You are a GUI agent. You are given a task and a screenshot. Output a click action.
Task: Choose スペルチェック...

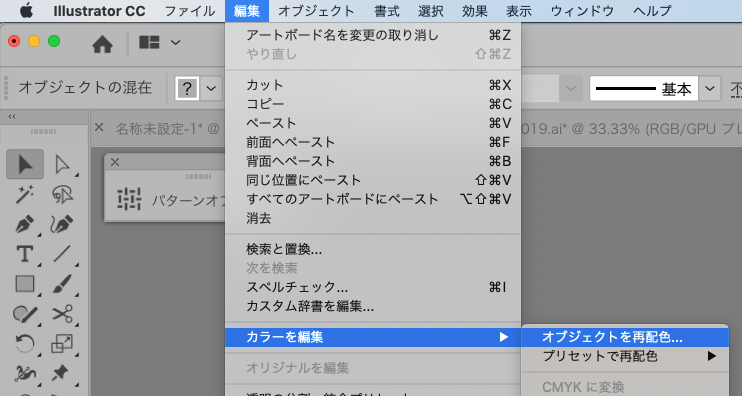pyautogui.click(x=373, y=287)
